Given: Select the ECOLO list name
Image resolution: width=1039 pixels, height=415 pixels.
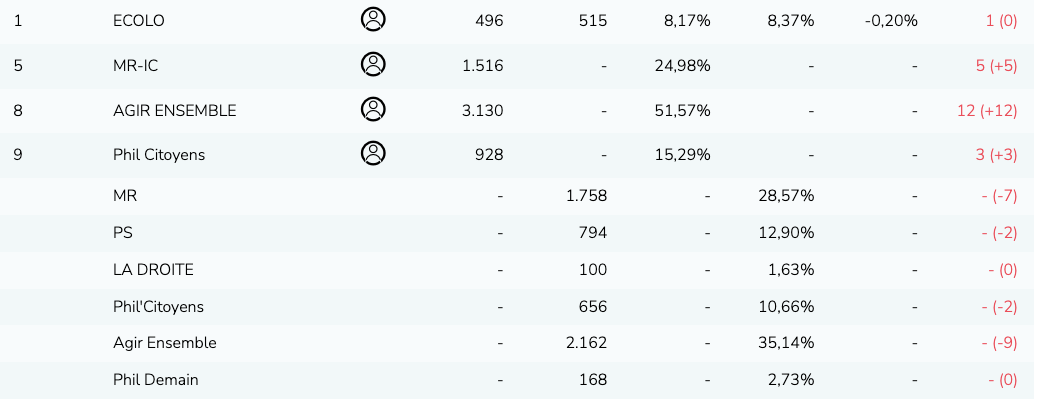Looking at the screenshot, I should [139, 21].
